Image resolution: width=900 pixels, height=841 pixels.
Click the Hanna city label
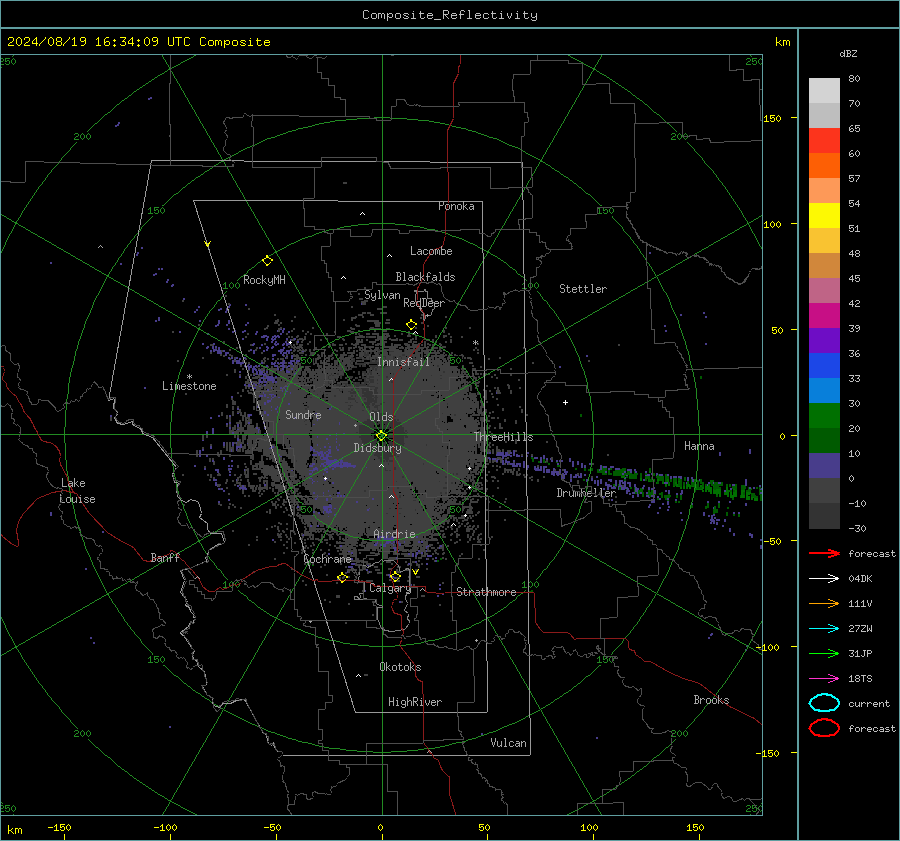(699, 446)
